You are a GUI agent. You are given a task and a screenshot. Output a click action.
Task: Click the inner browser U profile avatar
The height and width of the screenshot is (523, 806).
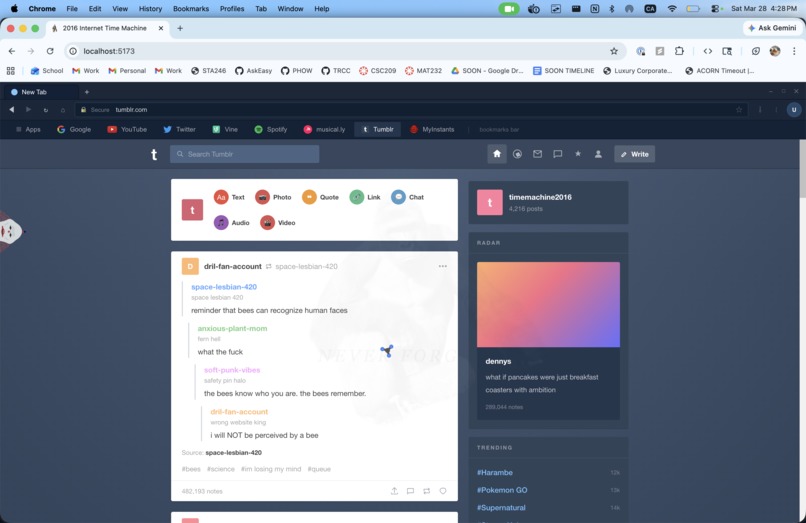tap(794, 110)
